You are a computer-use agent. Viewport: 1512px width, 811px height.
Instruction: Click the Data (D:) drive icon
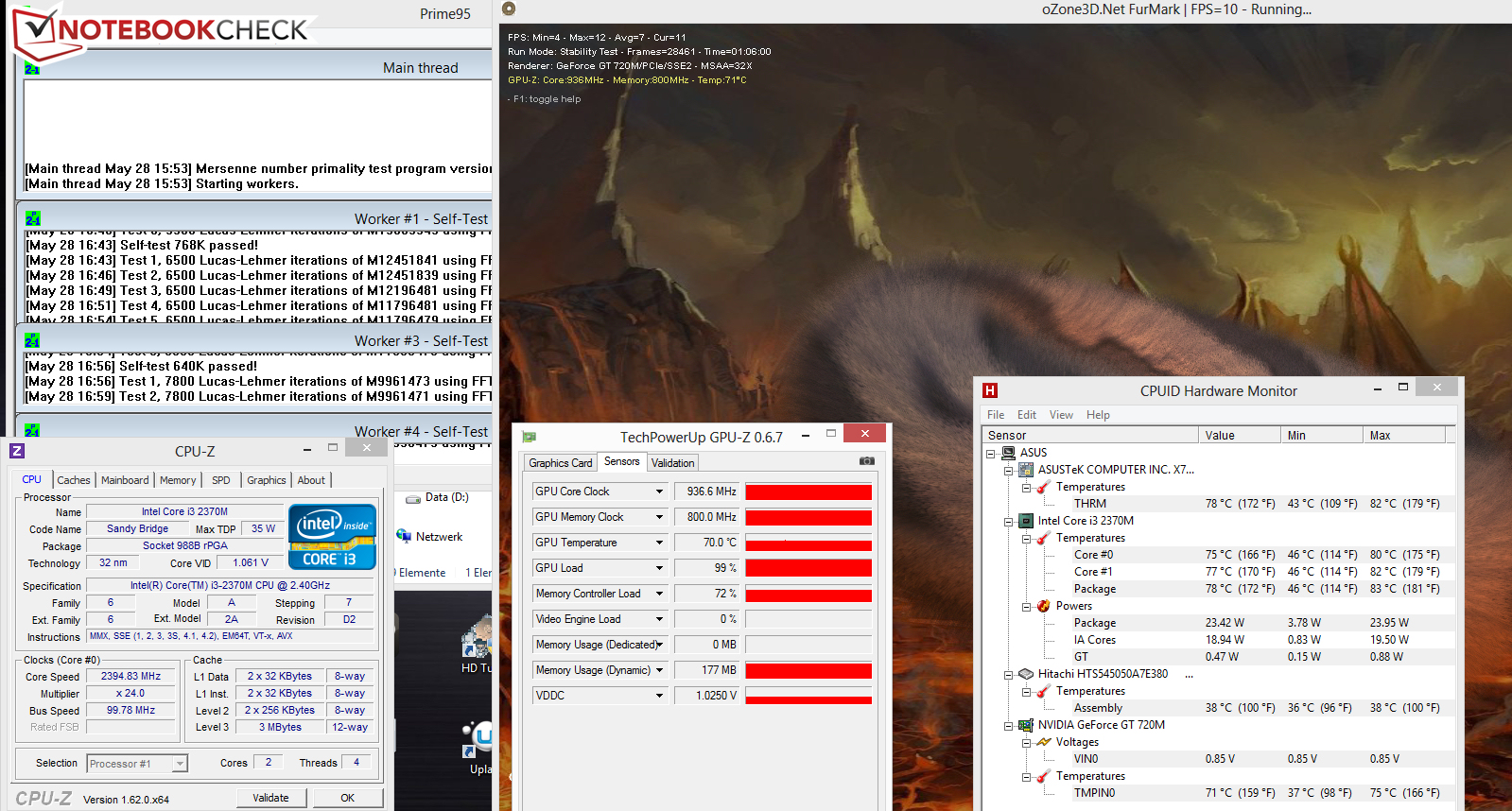[413, 498]
